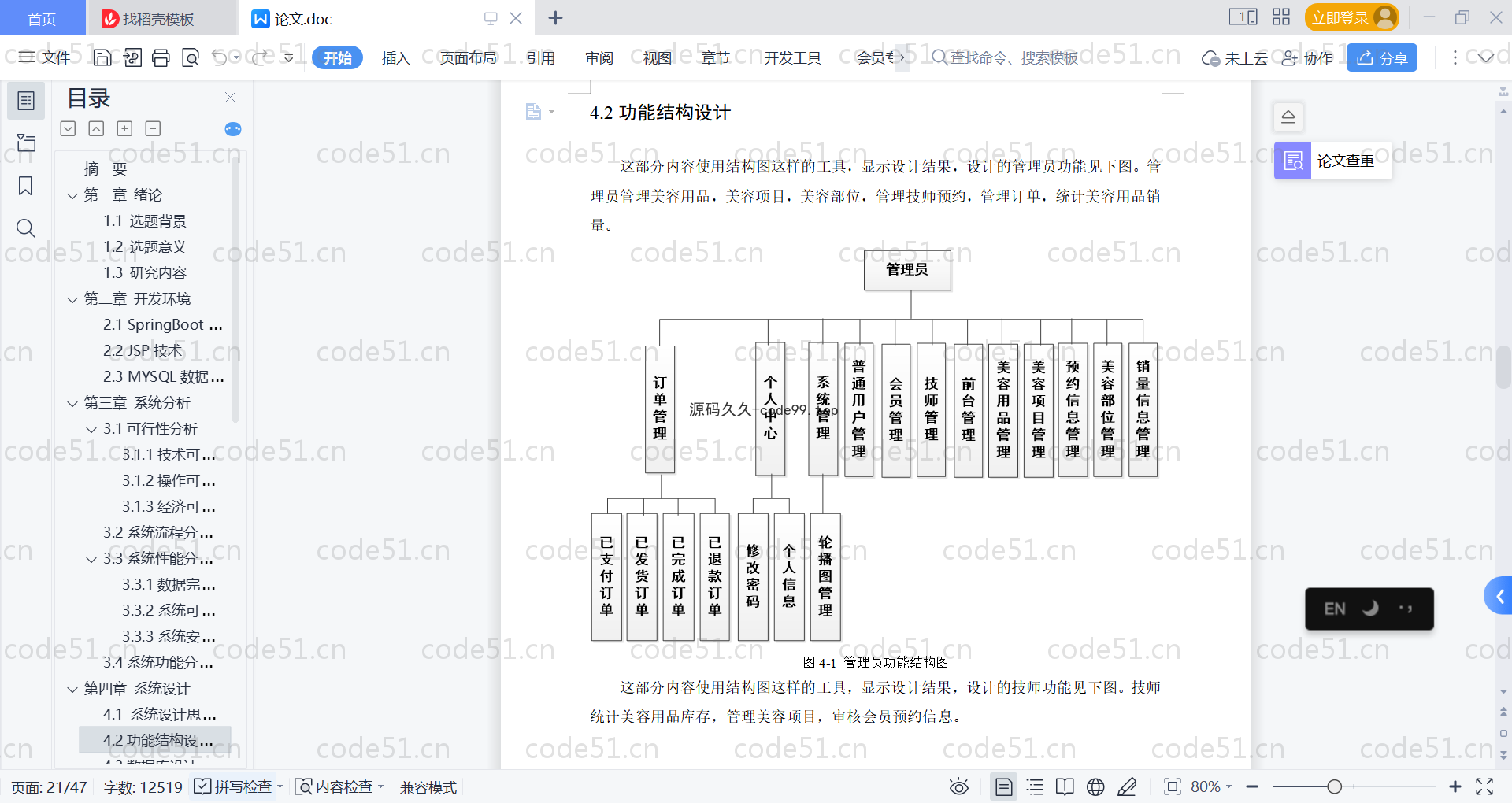The height and width of the screenshot is (803, 1512).
Task: Click the promote heading plus icon in 目录
Action: point(124,128)
